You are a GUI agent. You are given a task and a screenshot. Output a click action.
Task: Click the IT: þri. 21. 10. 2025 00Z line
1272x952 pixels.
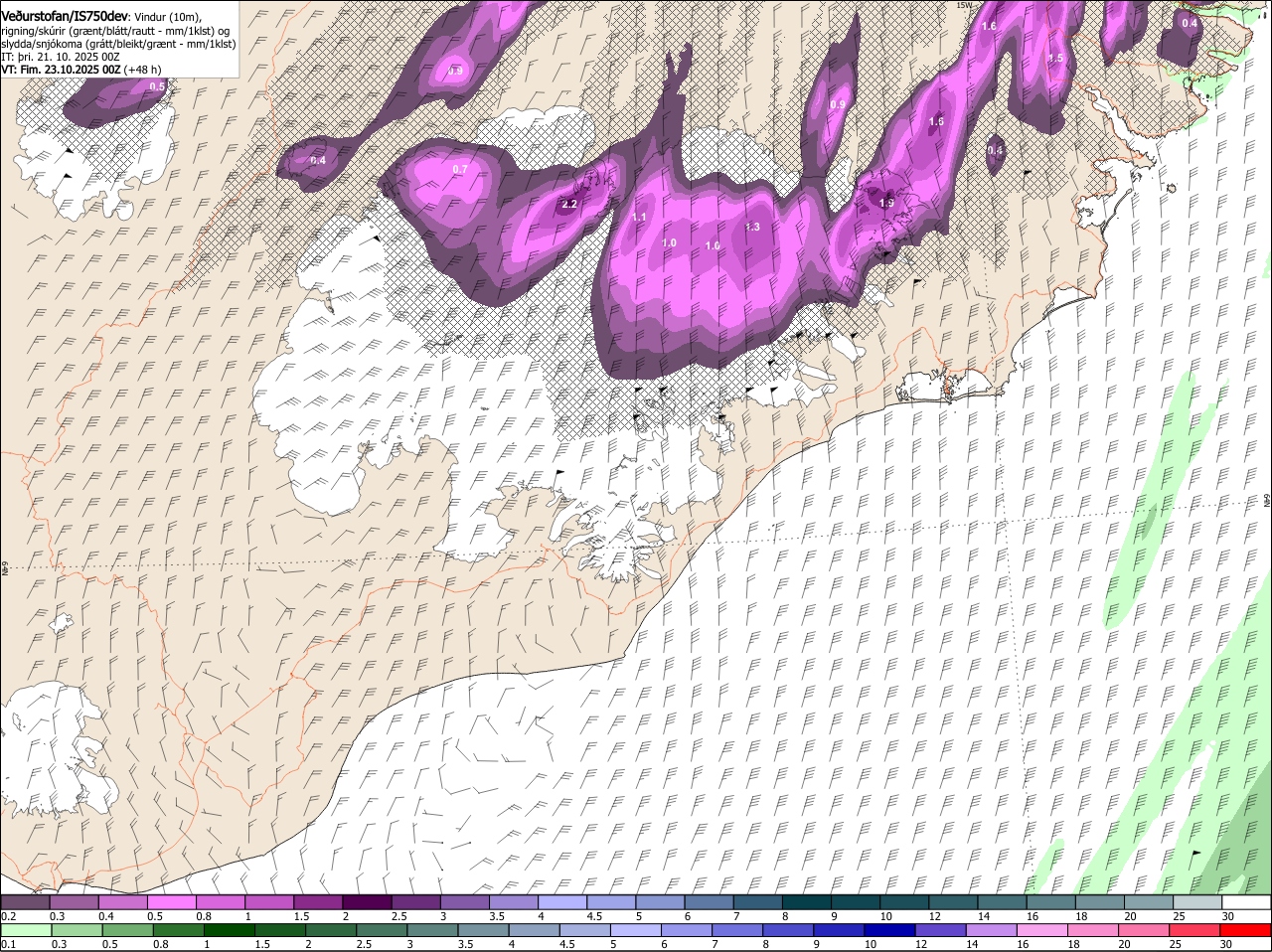[61, 58]
